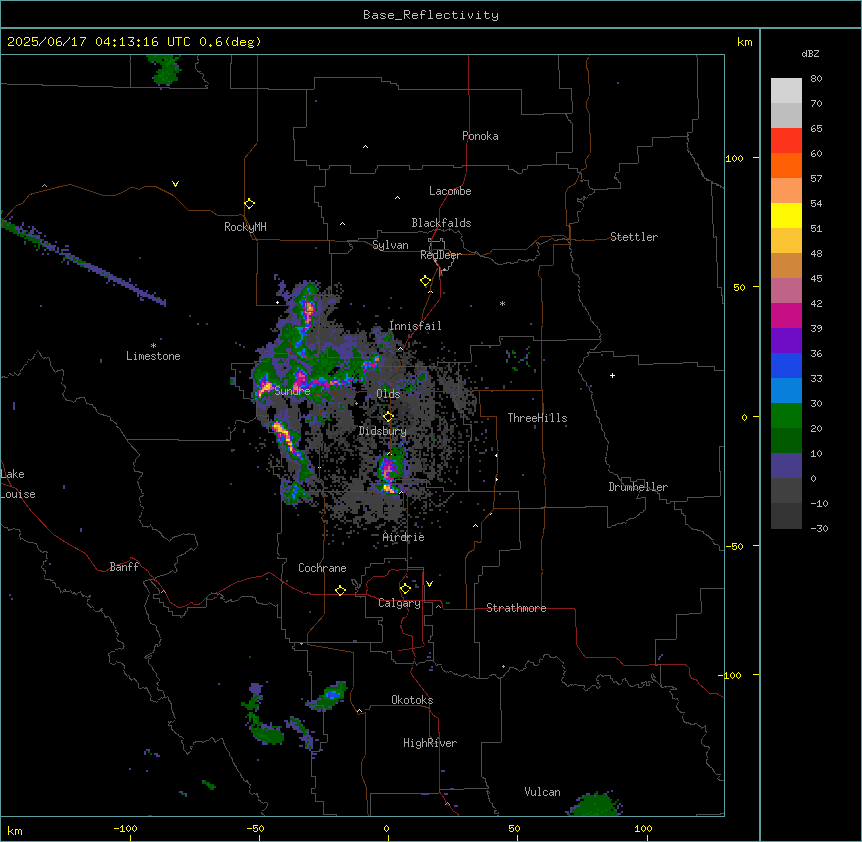Click the yellow diamond marker above RockyMH
The image size is (862, 842).
pos(249,204)
